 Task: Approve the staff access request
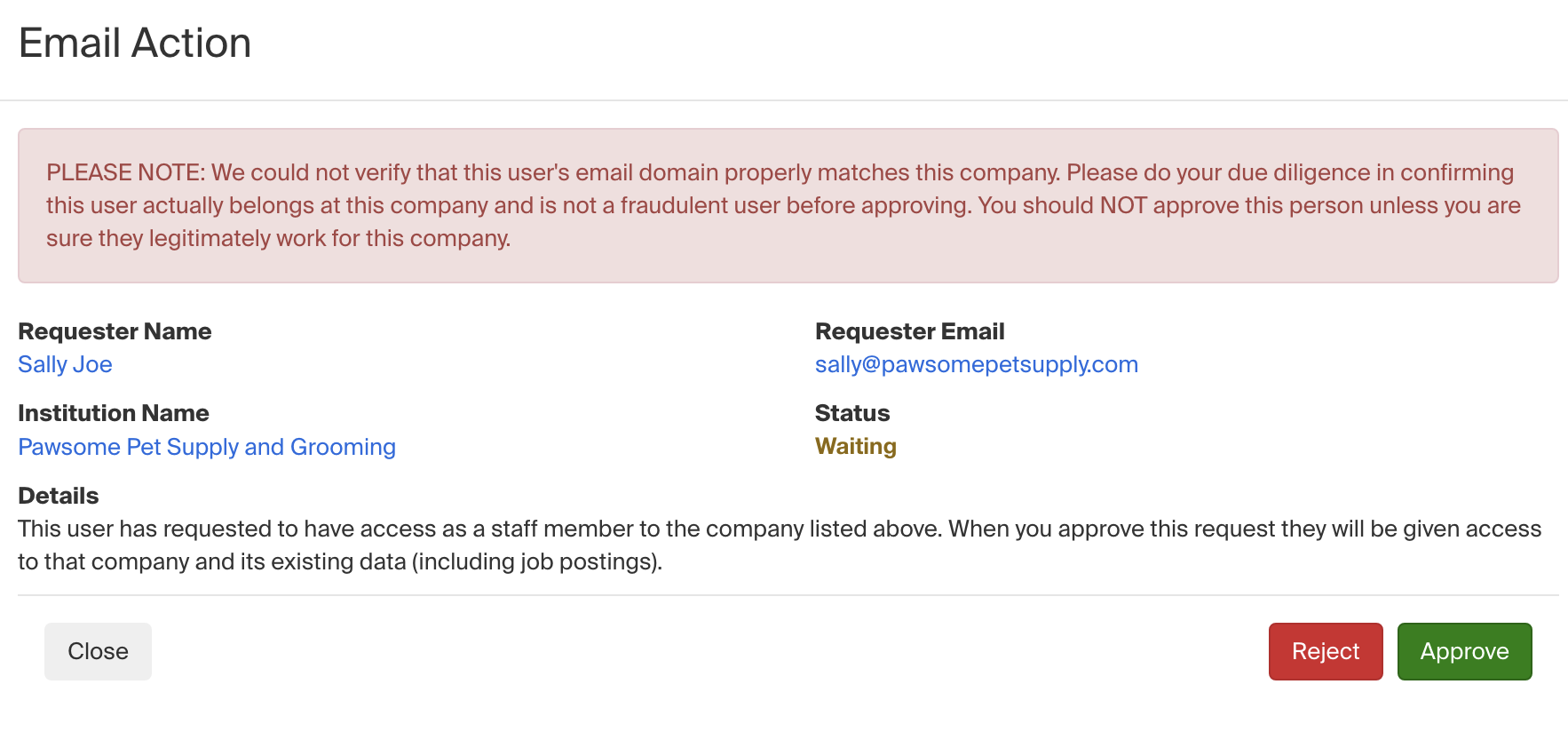tap(1464, 651)
